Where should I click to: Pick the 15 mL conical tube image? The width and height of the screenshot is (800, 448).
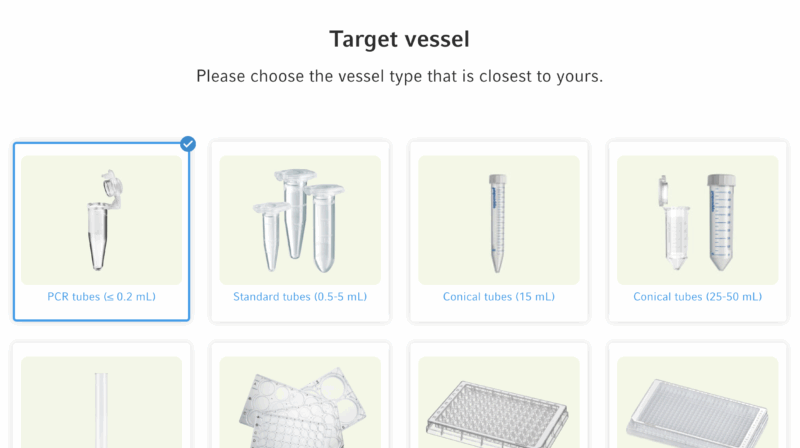(x=499, y=220)
